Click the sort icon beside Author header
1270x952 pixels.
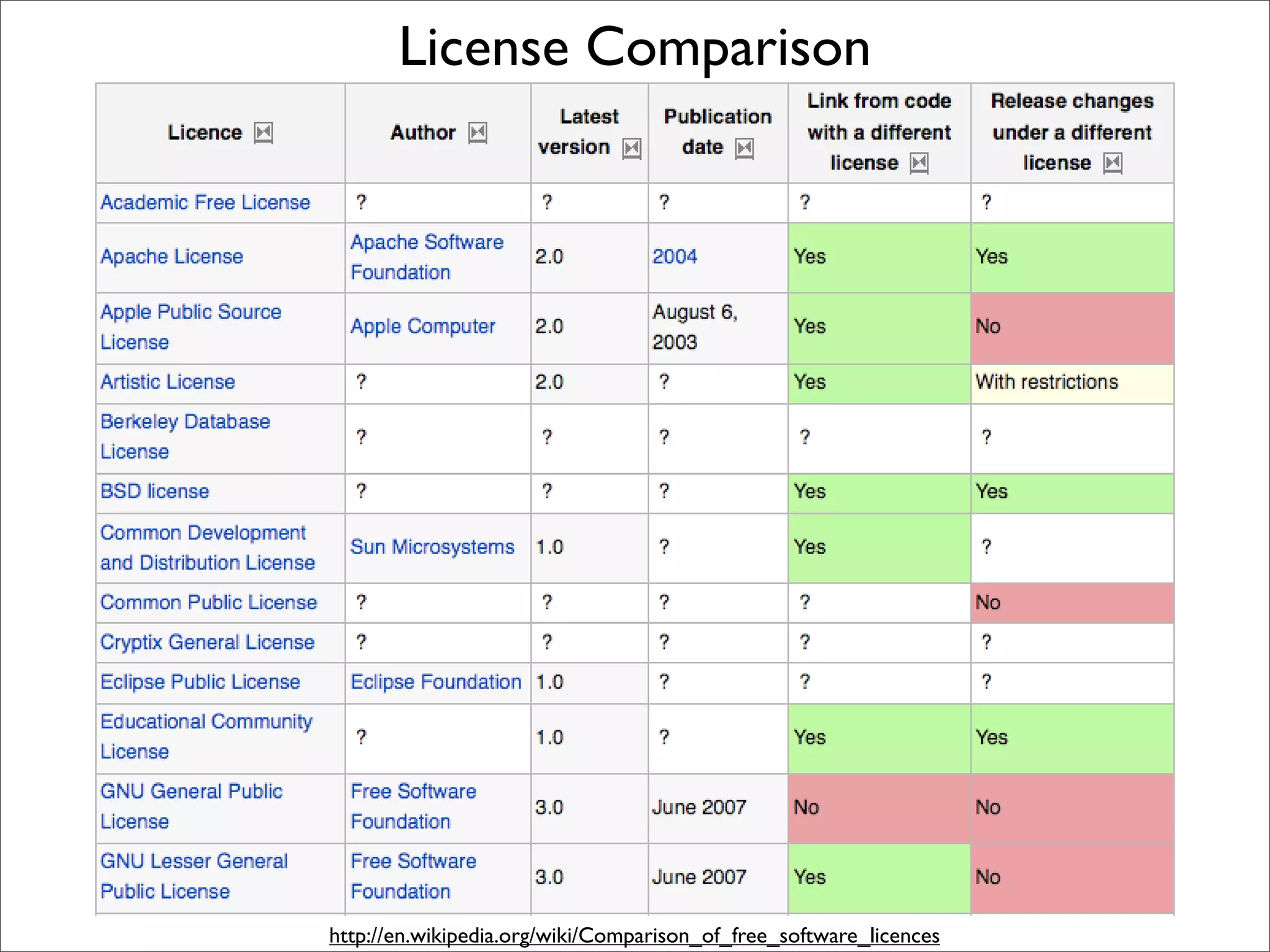coord(477,133)
